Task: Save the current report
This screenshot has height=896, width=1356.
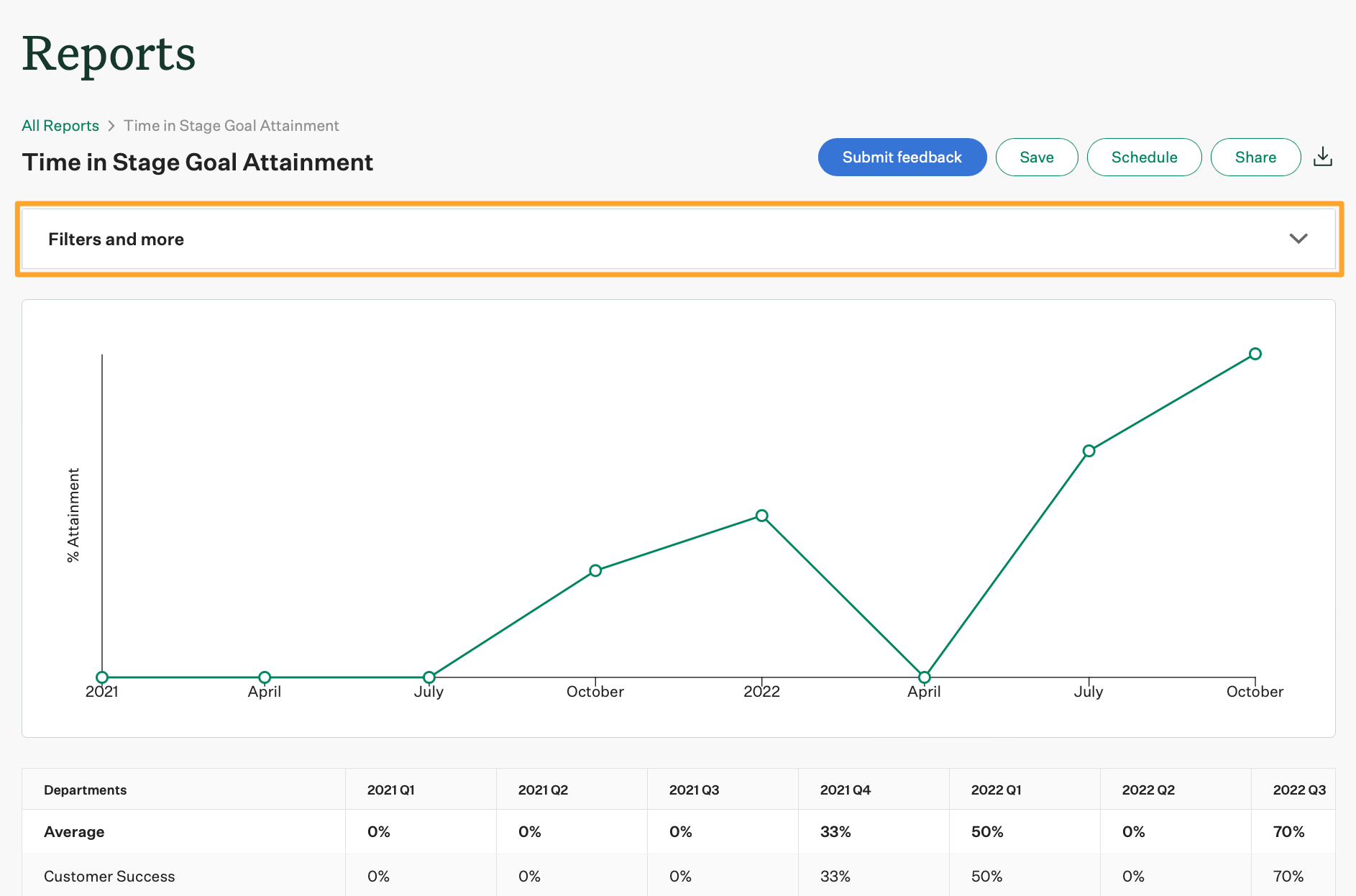Action: coord(1036,157)
